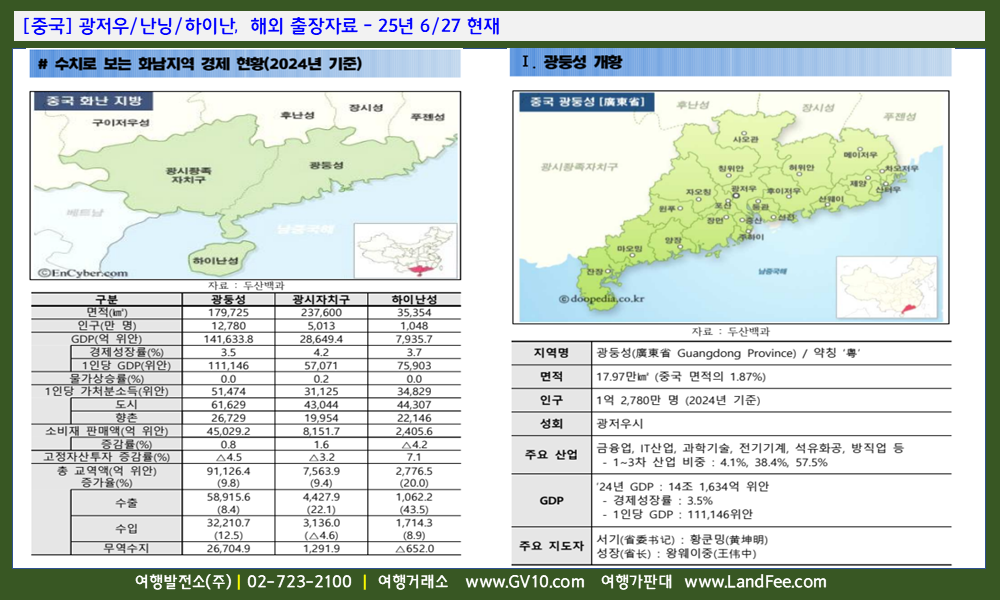The height and width of the screenshot is (600, 1000).
Task: Click the GDP value '141,633.8'
Action: coord(228,339)
